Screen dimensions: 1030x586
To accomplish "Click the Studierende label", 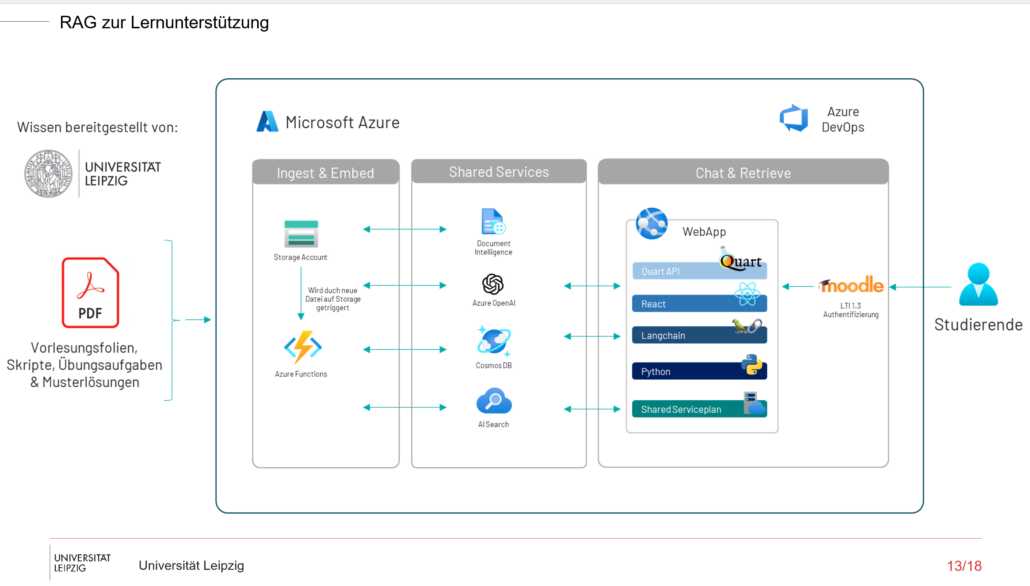I will coord(978,324).
